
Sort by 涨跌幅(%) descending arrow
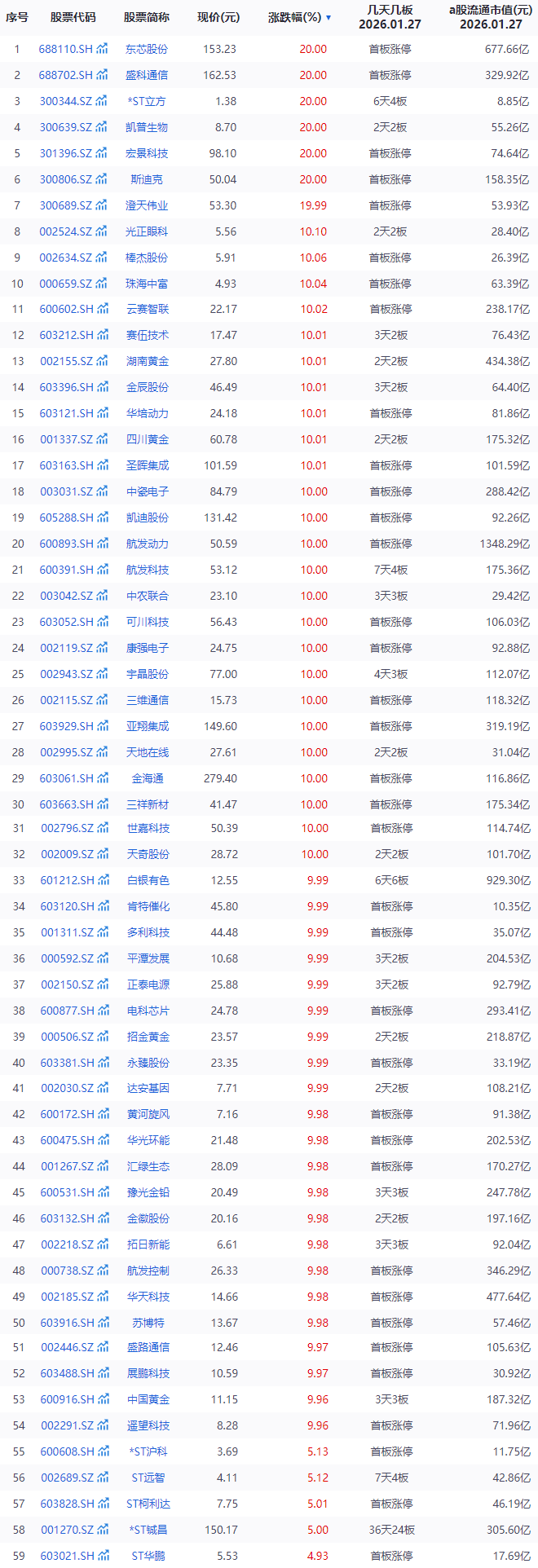[x=329, y=18]
